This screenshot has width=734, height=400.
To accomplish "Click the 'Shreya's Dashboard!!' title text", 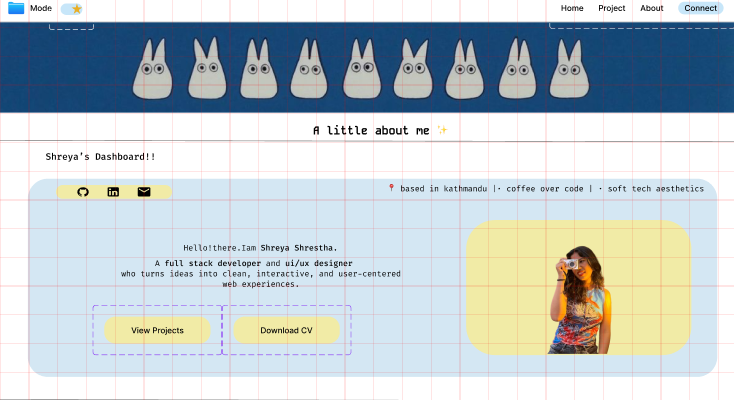I will (x=100, y=157).
